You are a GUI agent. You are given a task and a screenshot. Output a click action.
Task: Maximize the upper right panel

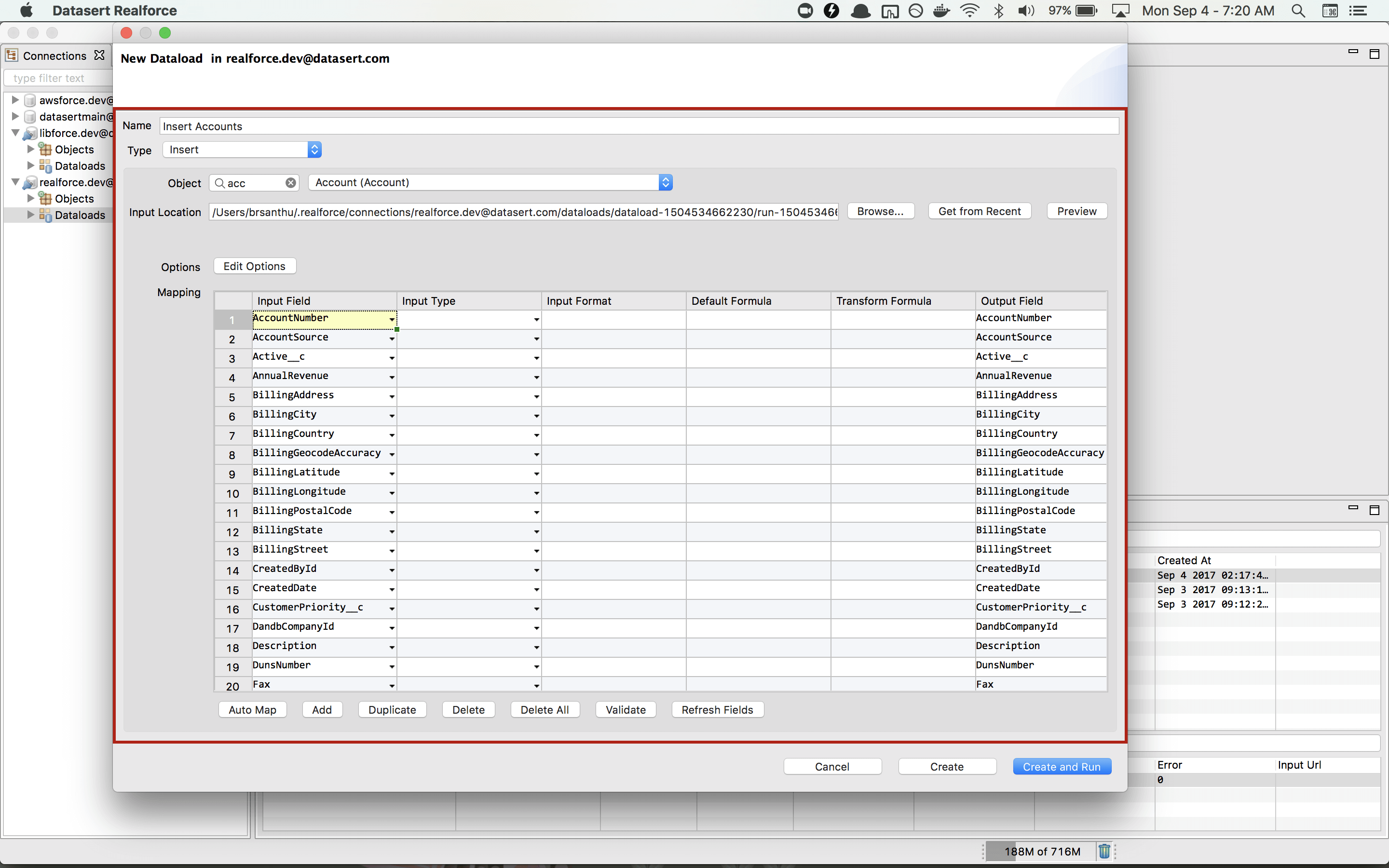click(x=1375, y=54)
